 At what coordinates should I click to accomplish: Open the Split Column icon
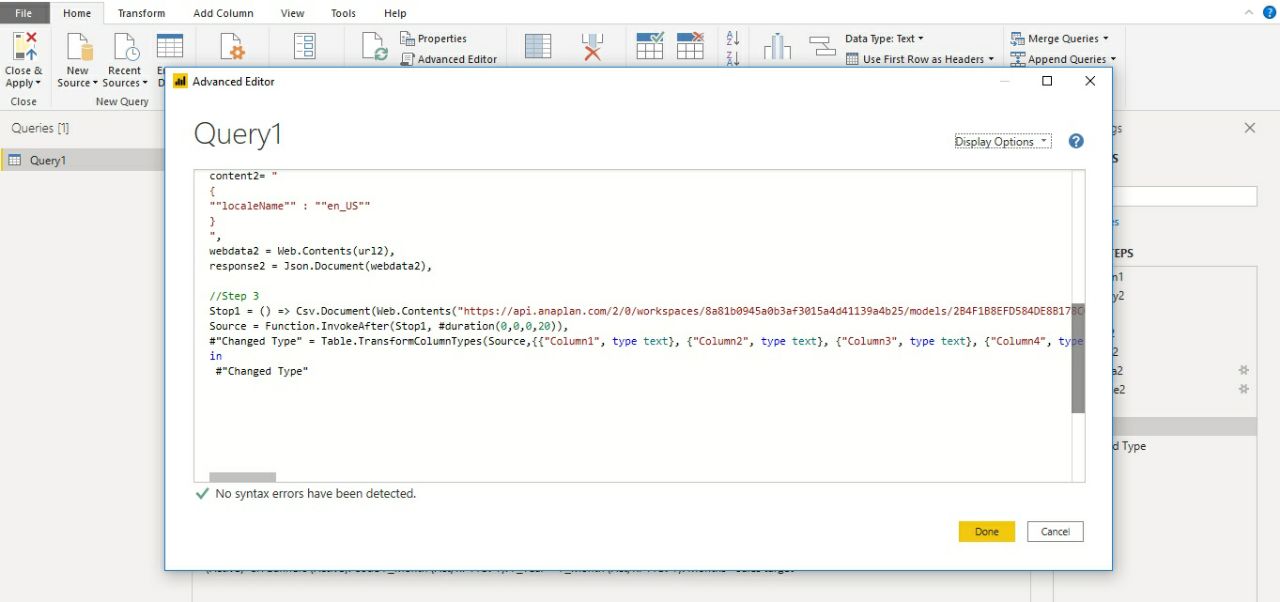777,46
